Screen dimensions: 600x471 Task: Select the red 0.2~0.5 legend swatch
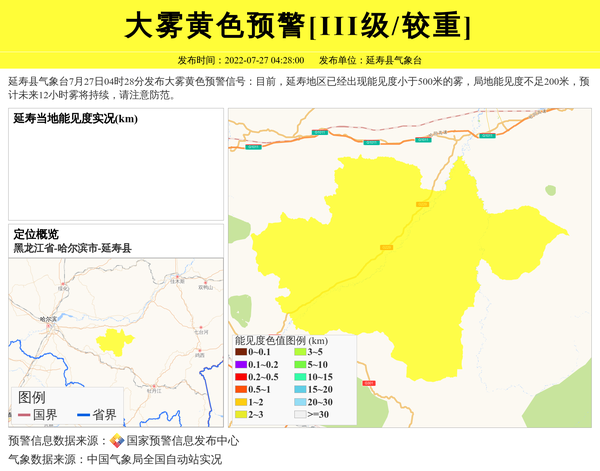(x=241, y=377)
